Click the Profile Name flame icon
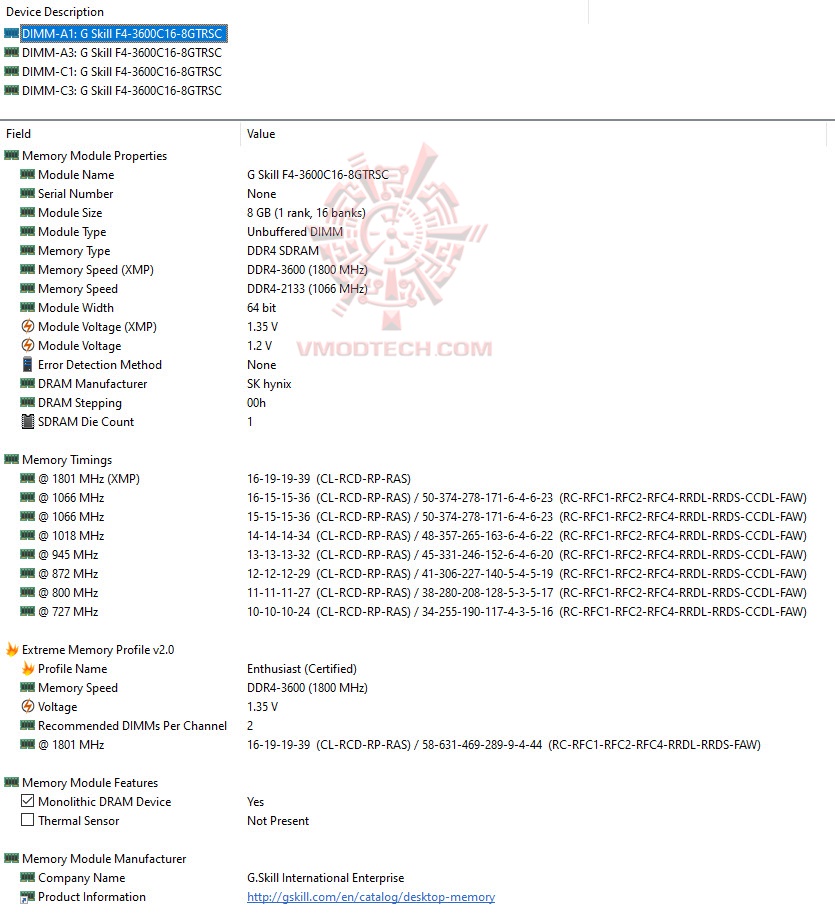This screenshot has height=913, width=835. coord(27,668)
